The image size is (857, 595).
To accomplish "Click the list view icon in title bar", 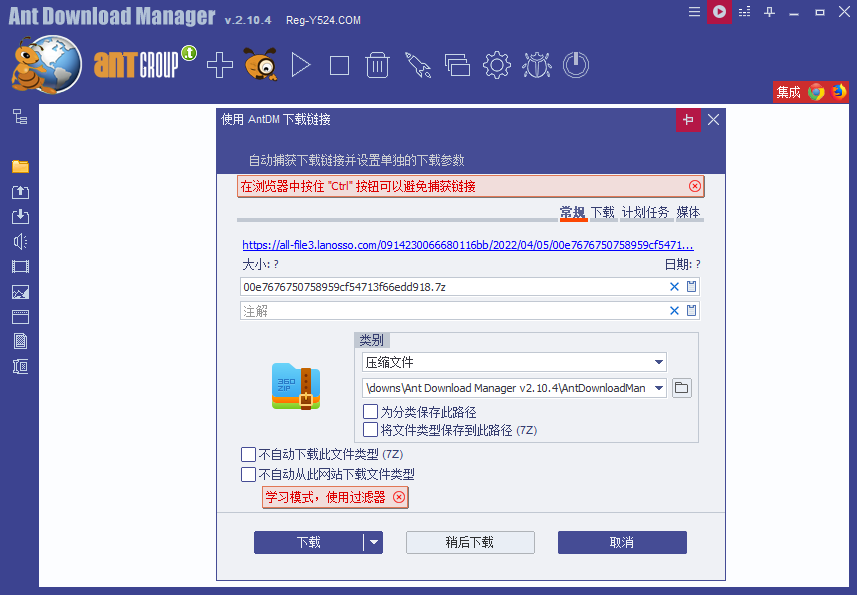I will click(744, 11).
